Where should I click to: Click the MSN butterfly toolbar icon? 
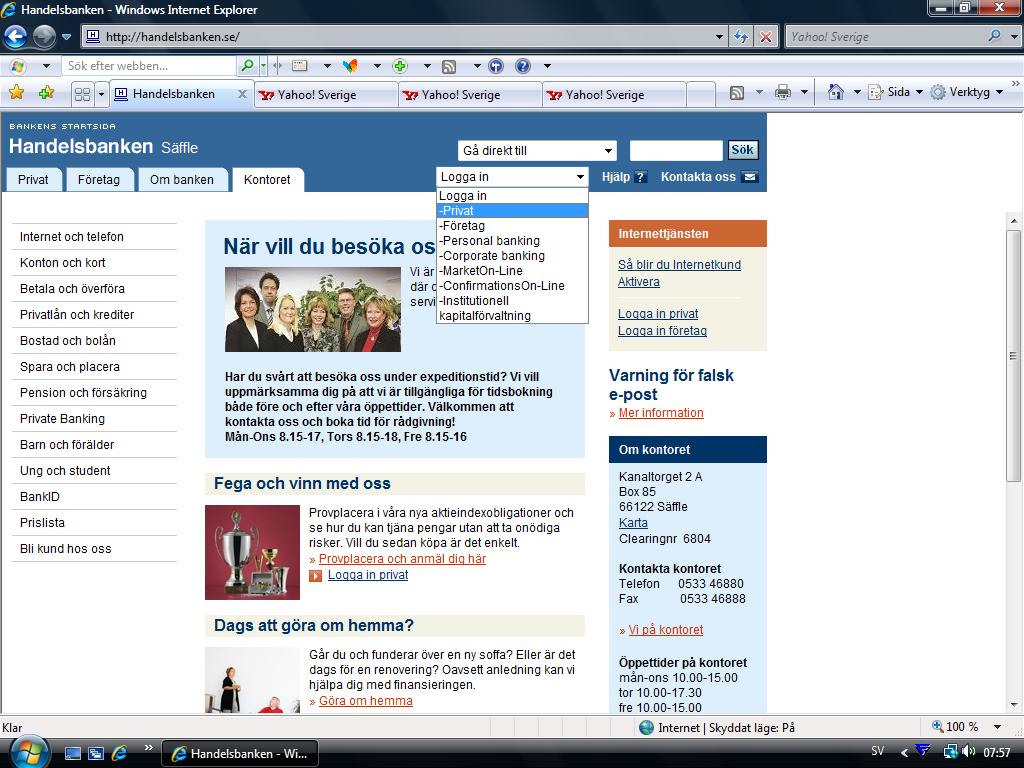(x=351, y=66)
